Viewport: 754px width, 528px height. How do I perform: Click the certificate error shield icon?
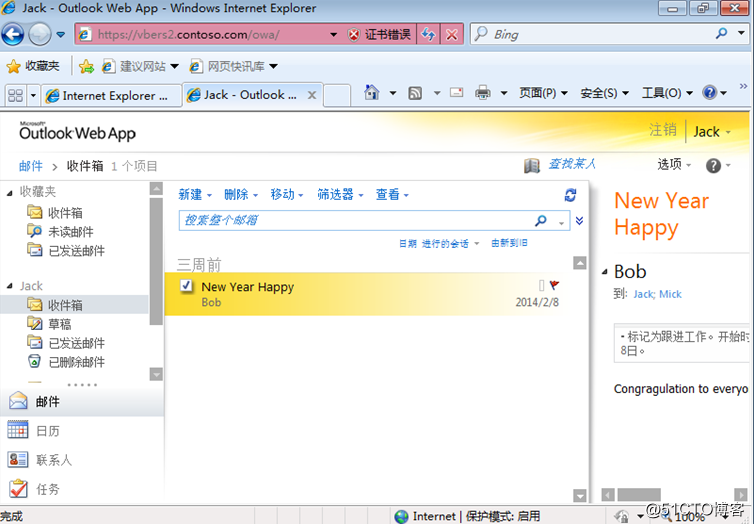point(354,35)
